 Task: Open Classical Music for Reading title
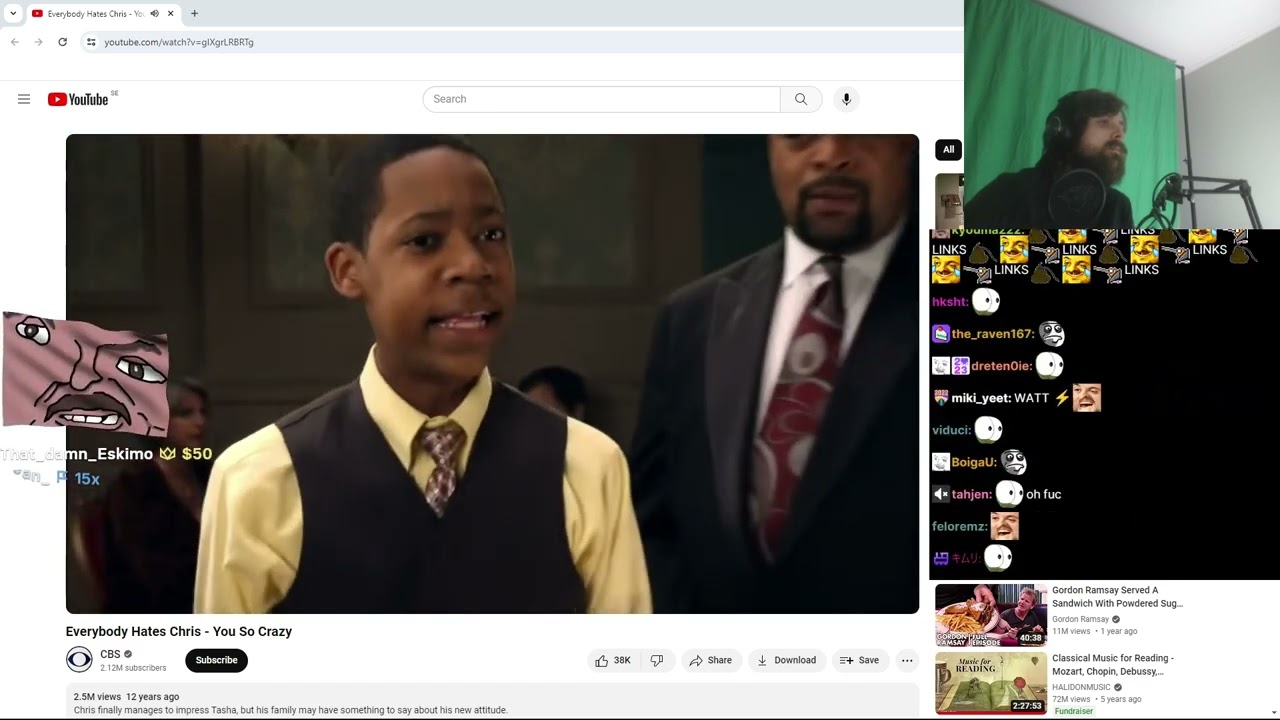[1113, 665]
